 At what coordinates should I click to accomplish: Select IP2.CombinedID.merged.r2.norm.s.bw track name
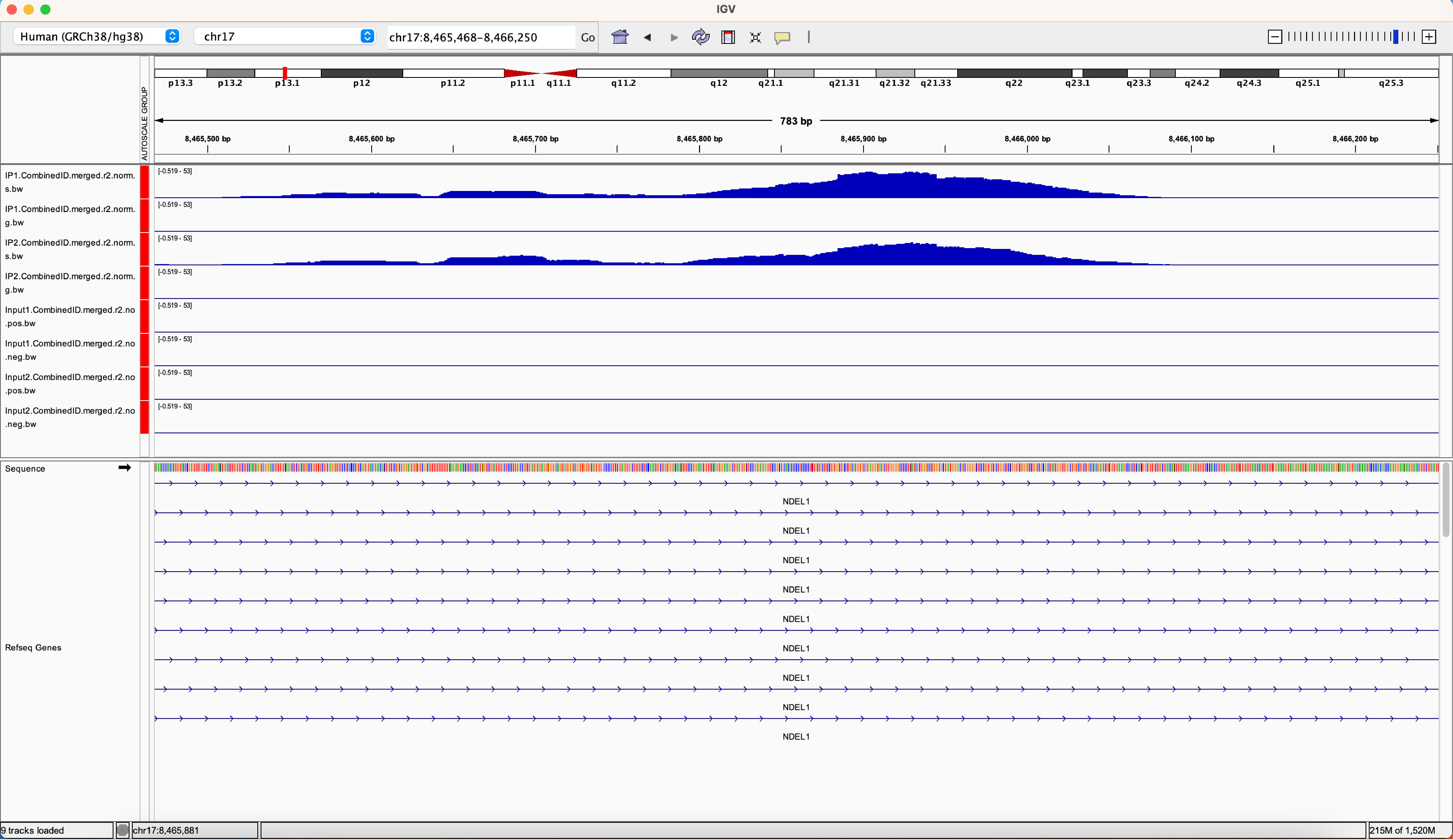70,249
